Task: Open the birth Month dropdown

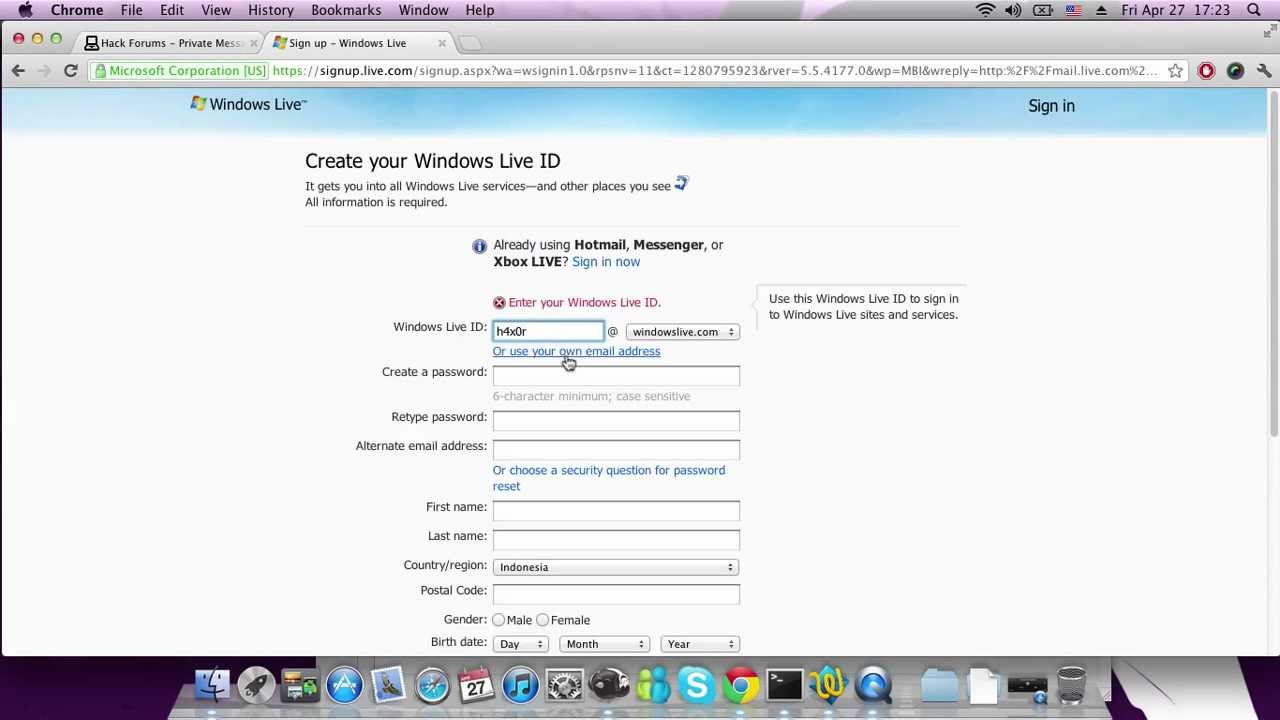Action: 605,644
